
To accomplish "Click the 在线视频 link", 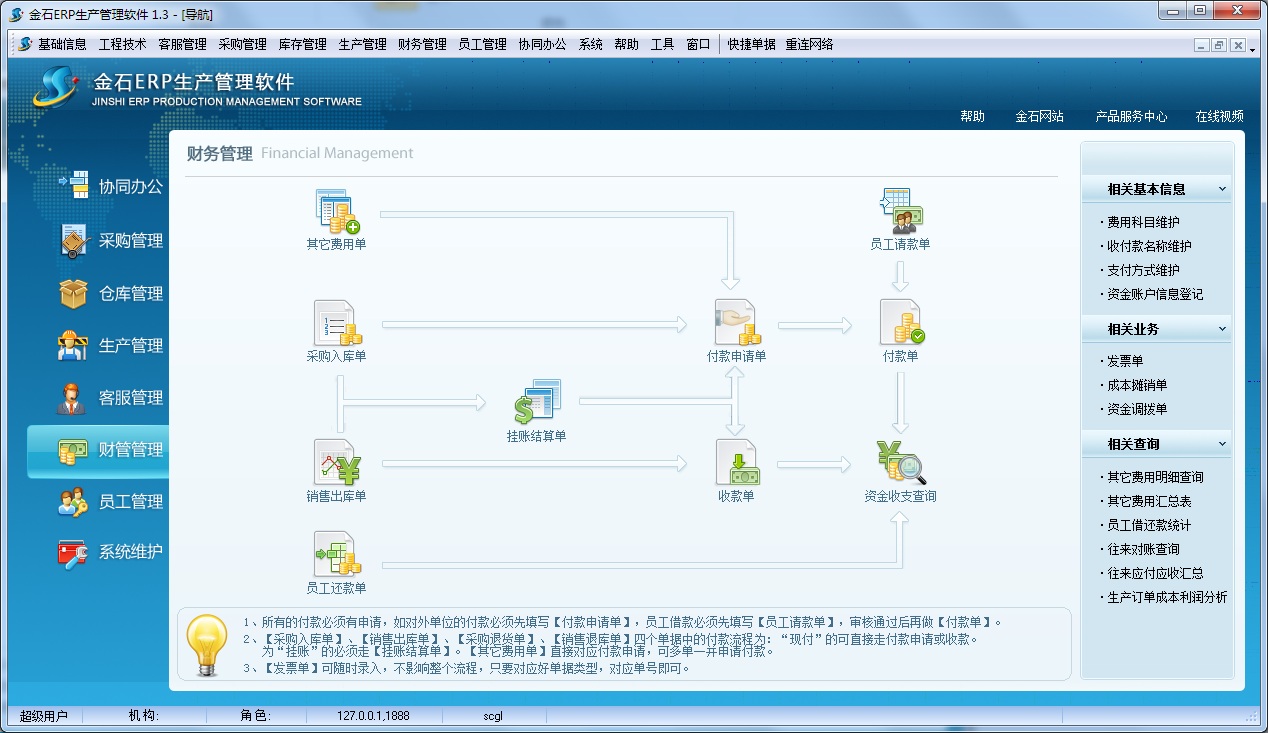I will click(x=1219, y=117).
